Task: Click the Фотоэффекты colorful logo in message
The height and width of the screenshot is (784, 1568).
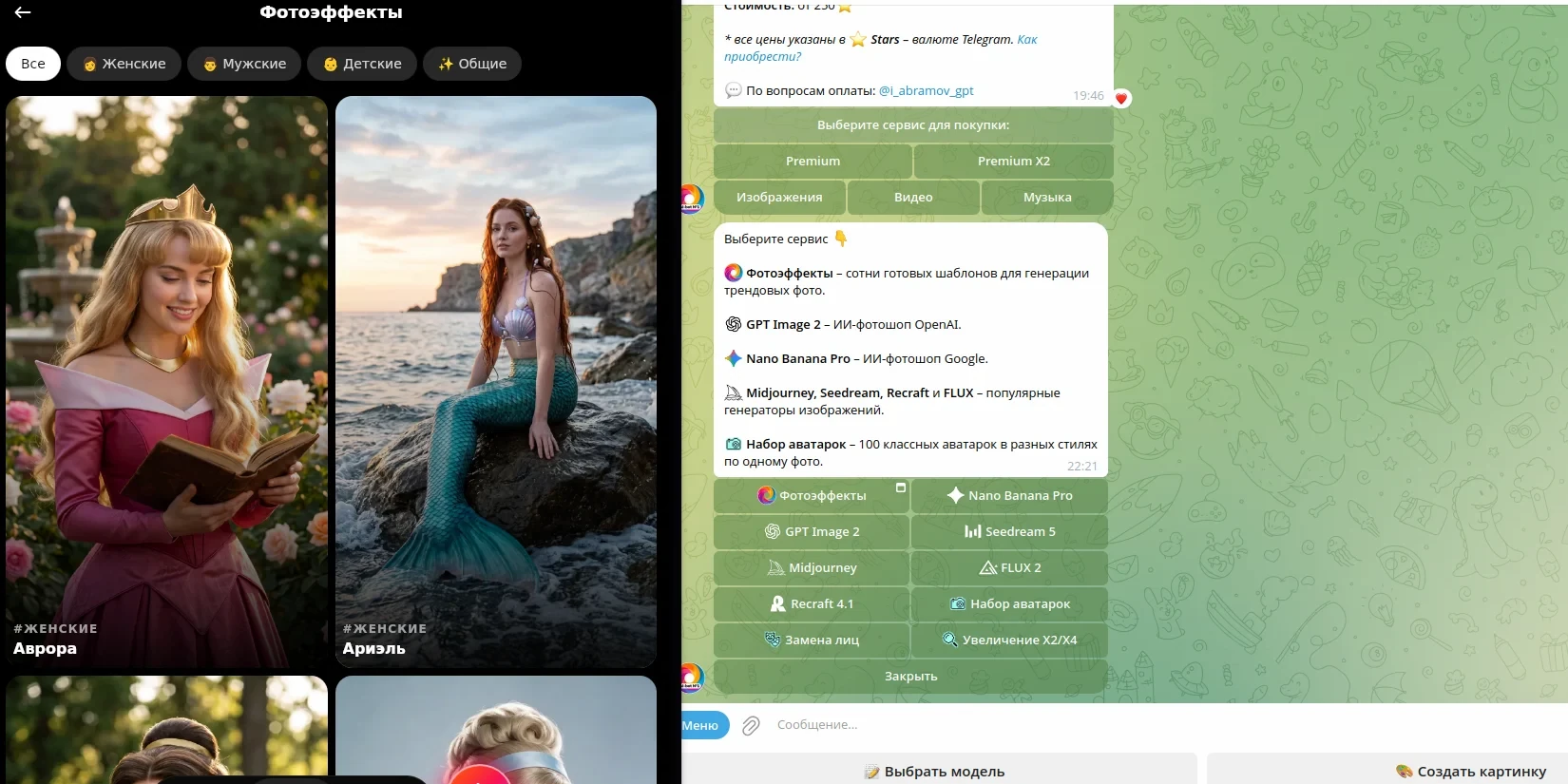Action: tap(733, 273)
